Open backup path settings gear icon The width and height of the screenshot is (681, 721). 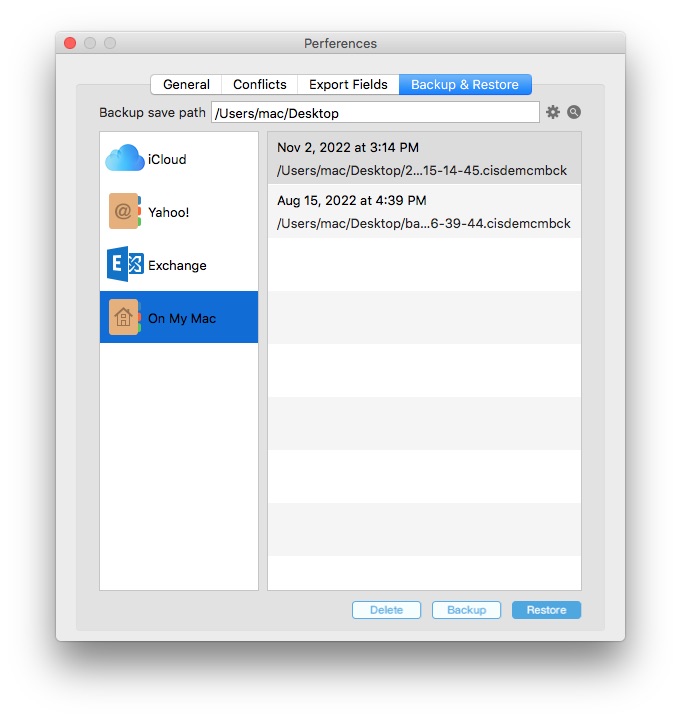click(553, 113)
